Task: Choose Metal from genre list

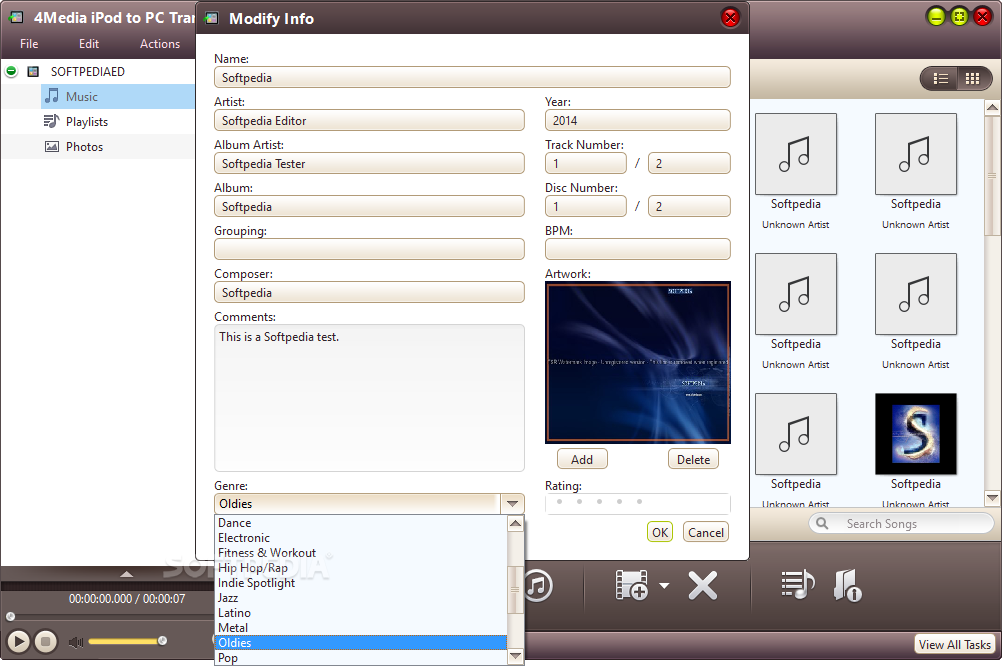Action: pos(361,628)
